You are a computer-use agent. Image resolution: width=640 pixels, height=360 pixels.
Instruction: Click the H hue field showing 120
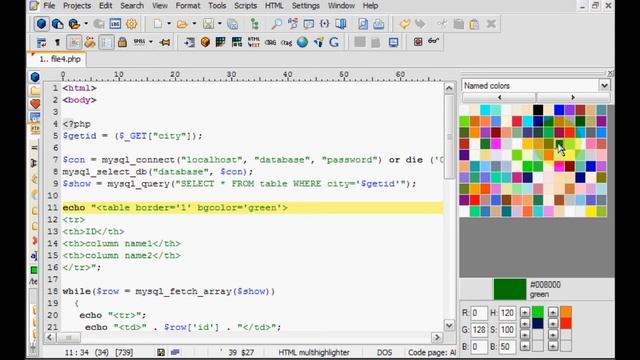[507, 313]
